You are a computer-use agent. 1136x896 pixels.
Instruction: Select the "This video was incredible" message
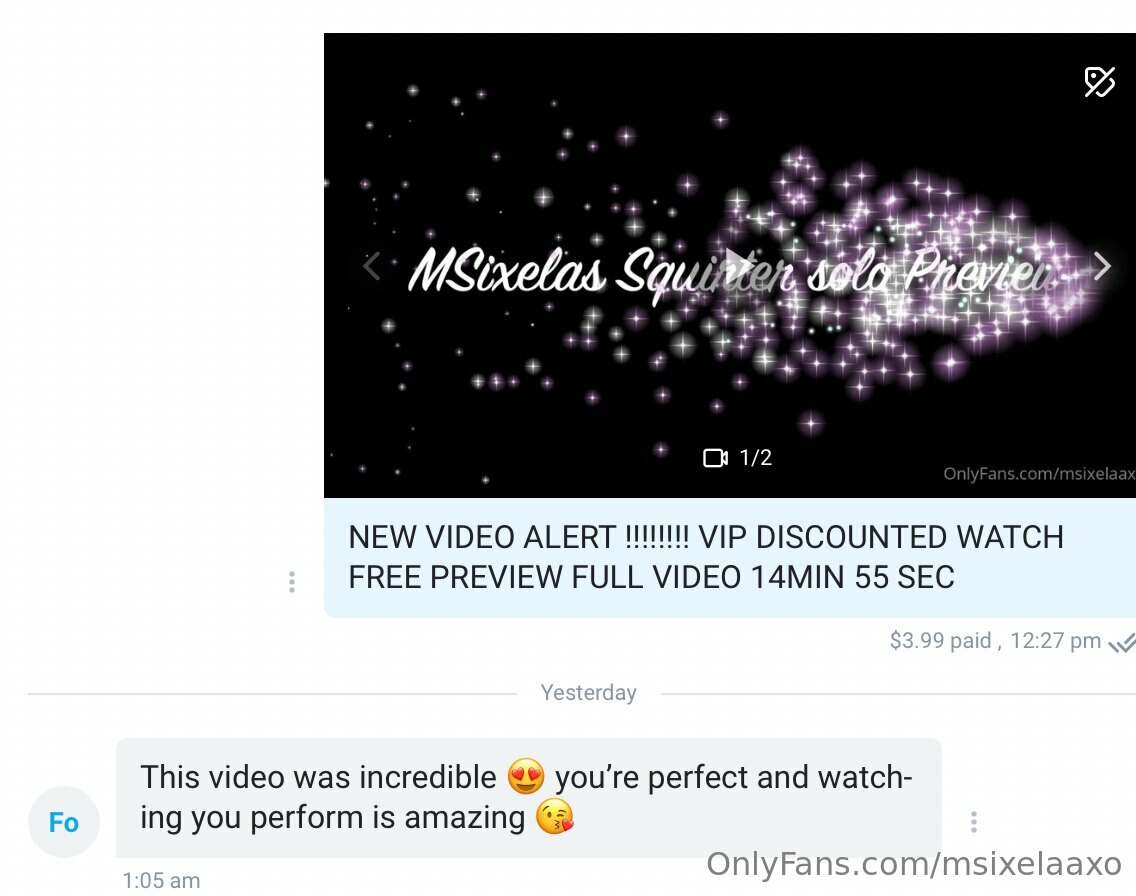(529, 797)
